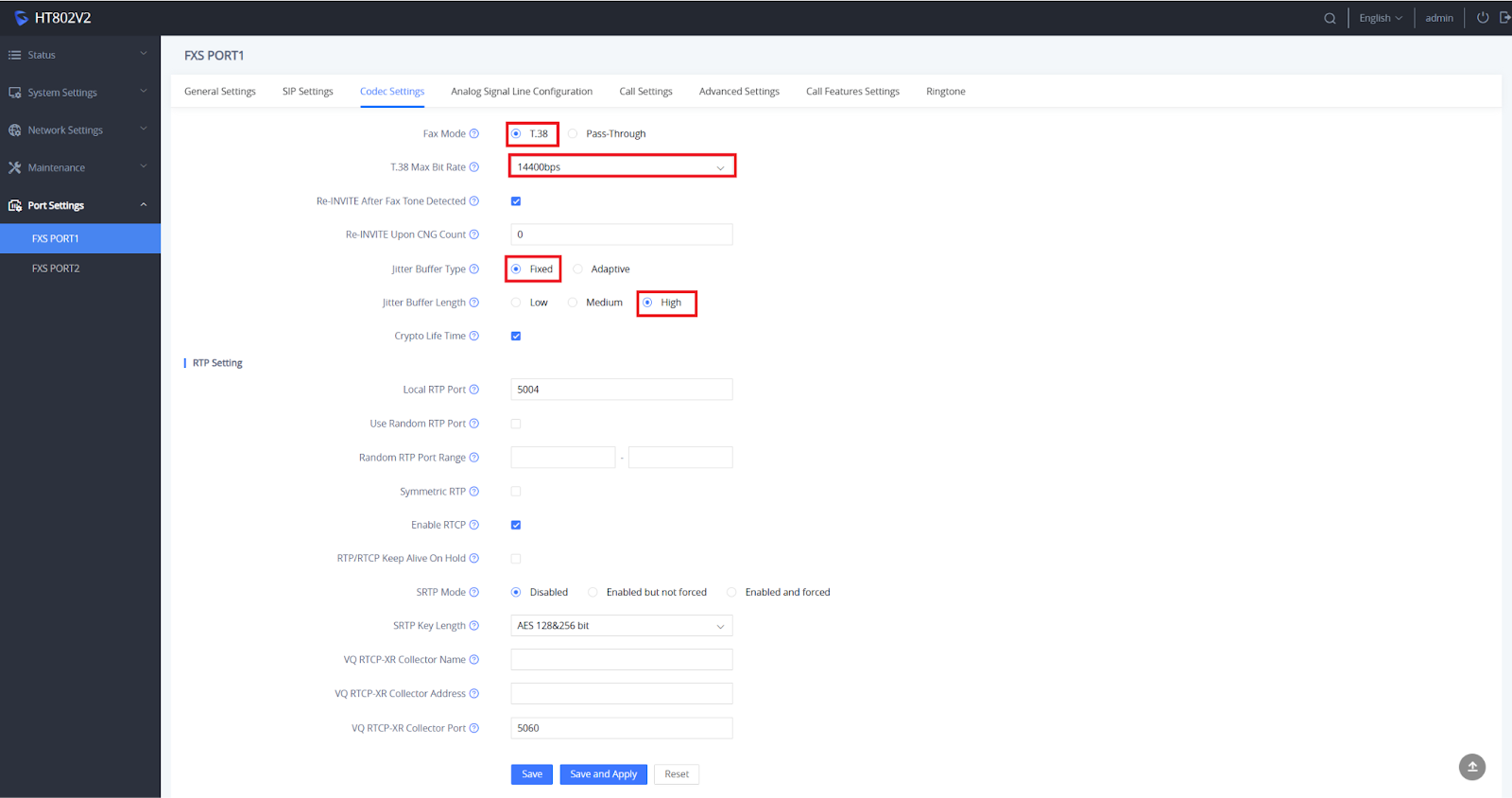The image size is (1512, 798).
Task: Open help tooltip for Enable RTCP
Action: 474,525
